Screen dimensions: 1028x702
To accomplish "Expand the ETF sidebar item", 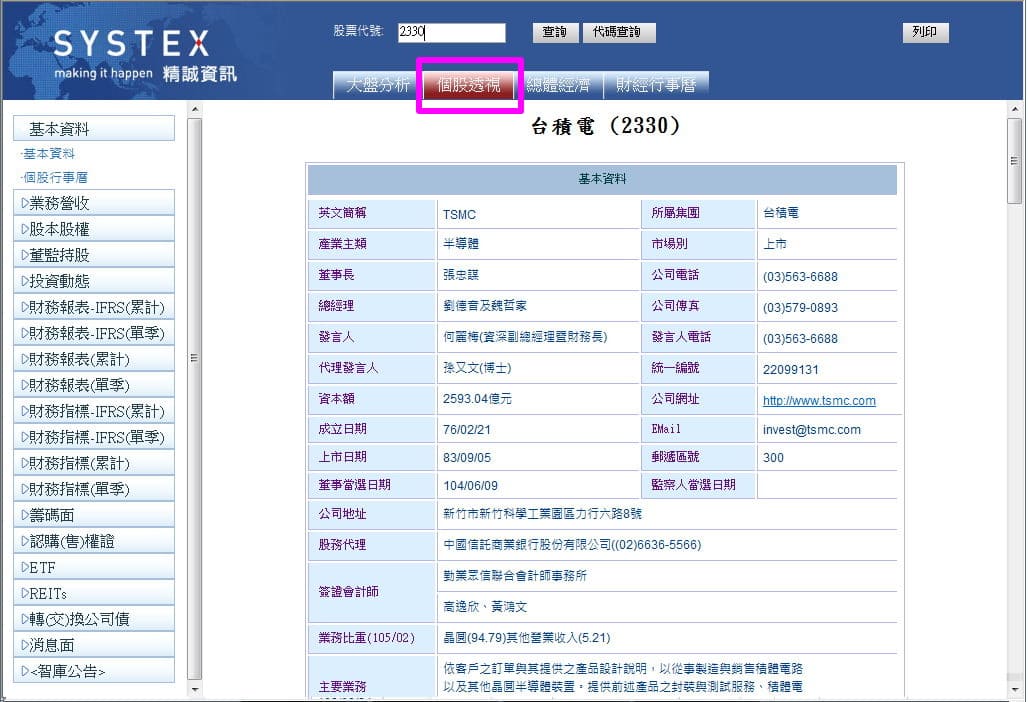I will (x=93, y=567).
